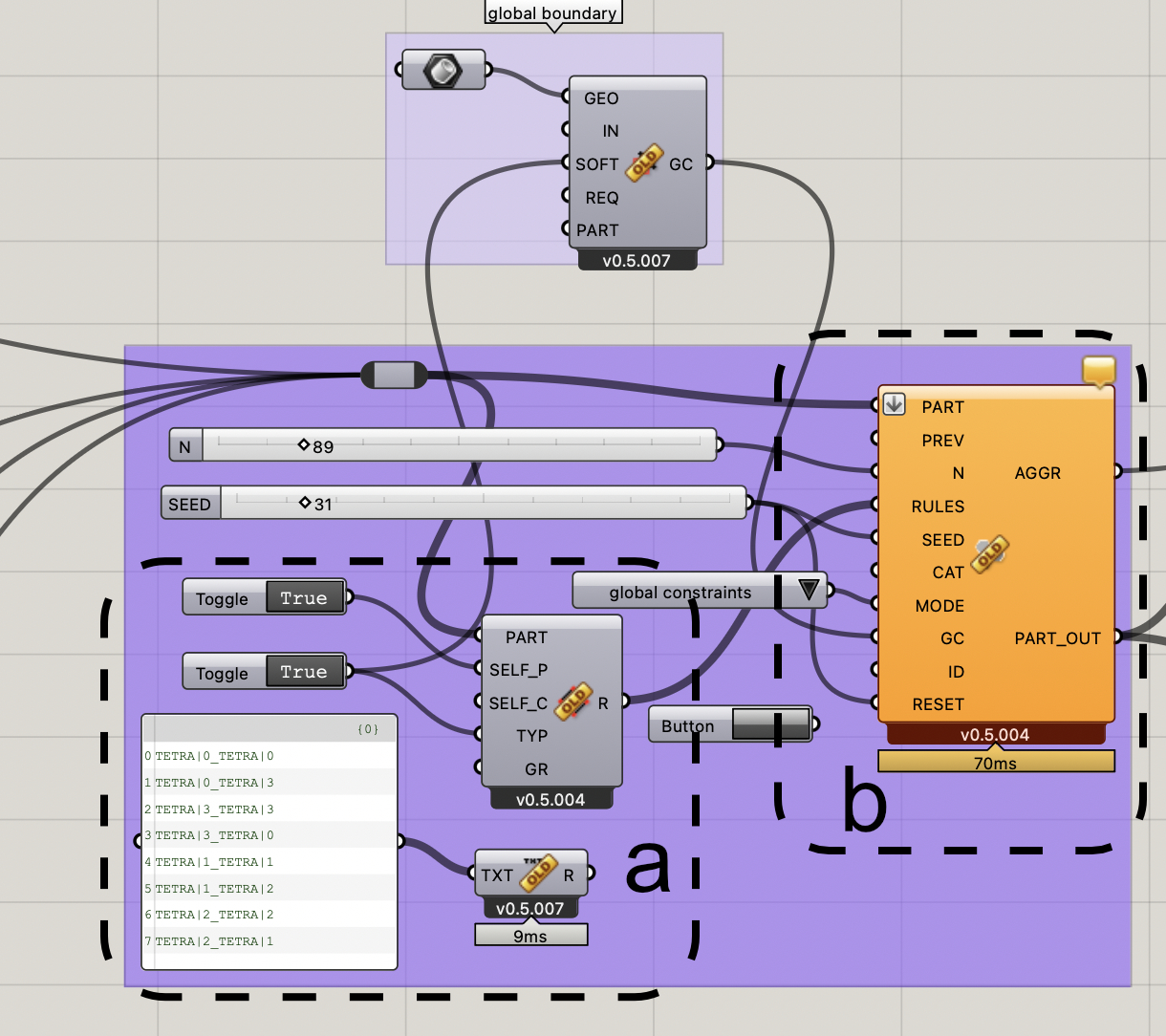The image size is (1166, 1036).
Task: Click the Button component
Action: 730,724
